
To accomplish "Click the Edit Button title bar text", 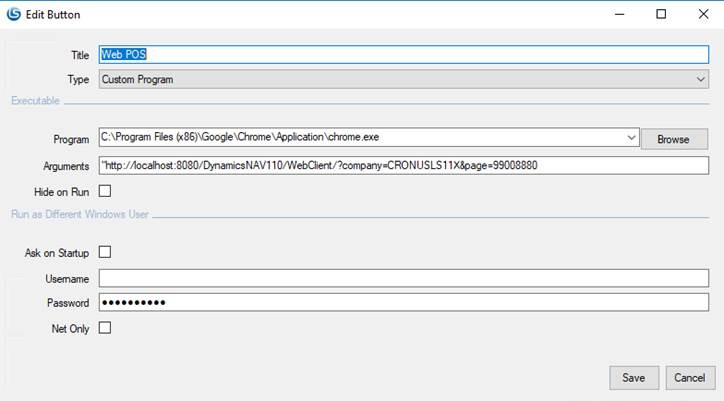I will tap(54, 15).
